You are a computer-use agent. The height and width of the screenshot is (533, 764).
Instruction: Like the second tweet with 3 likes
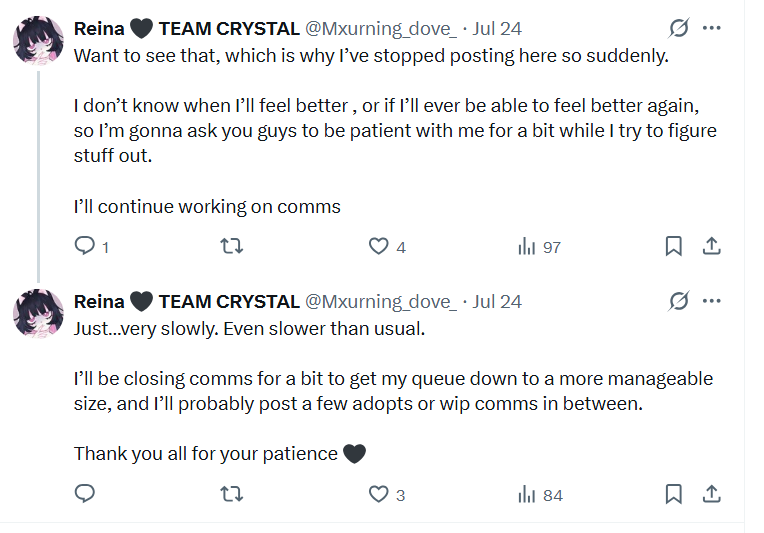click(379, 494)
